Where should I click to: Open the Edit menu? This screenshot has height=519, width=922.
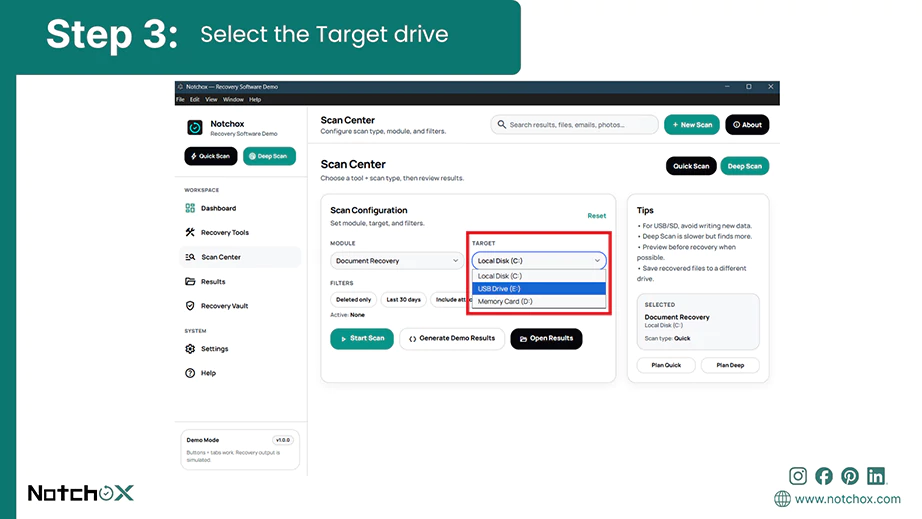pos(195,99)
